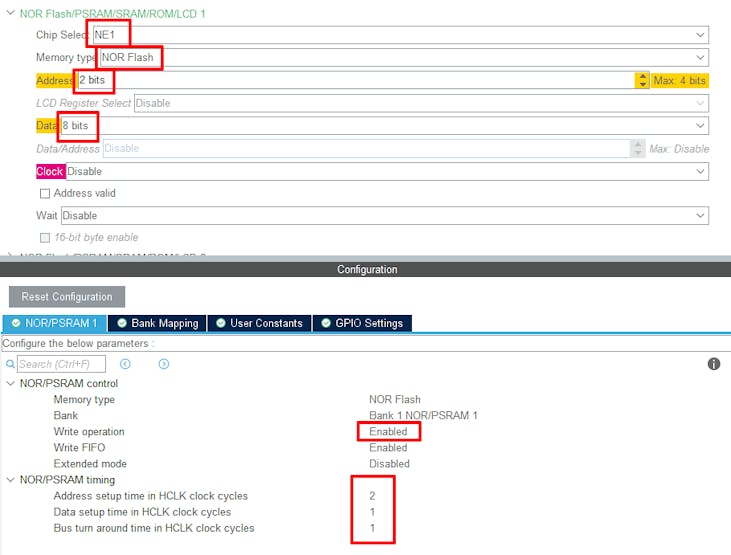The image size is (731, 555).
Task: Collapse the NOR Flash/PSRAM/SRAM/ROM/LCD 1 section
Action: pyautogui.click(x=10, y=13)
